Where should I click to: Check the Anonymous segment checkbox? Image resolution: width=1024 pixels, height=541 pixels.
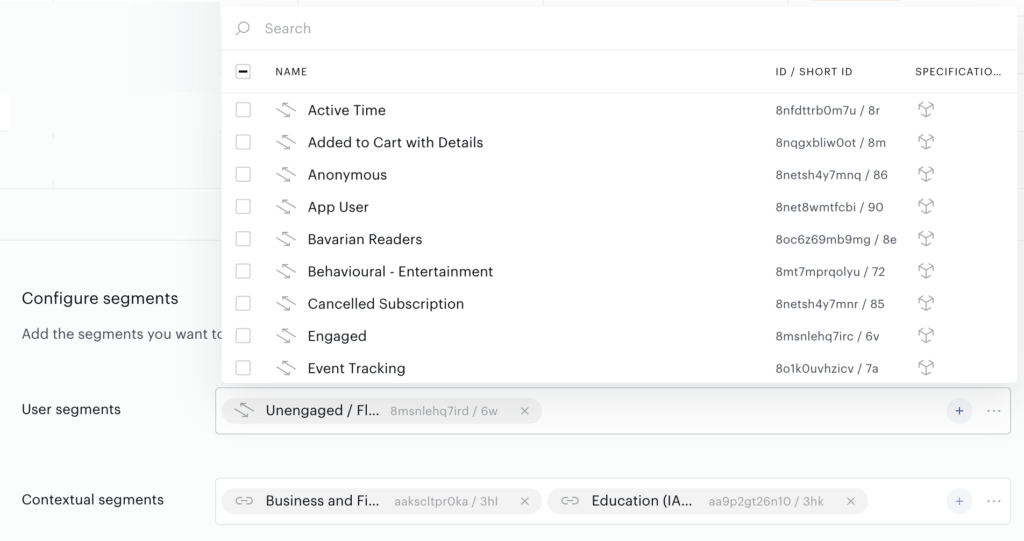(x=243, y=174)
